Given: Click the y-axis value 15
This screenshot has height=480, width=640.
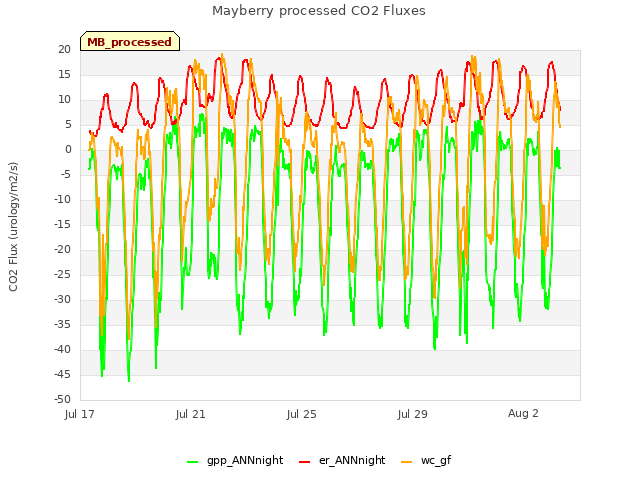Looking at the screenshot, I should pos(64,74).
